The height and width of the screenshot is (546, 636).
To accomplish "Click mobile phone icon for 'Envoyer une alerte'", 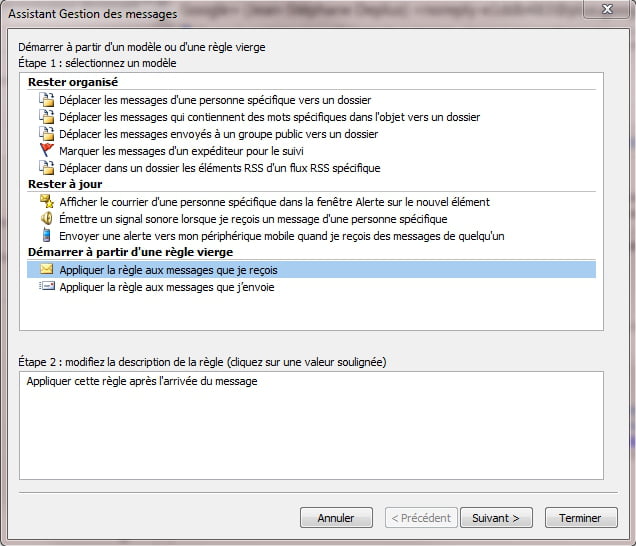I will click(47, 235).
